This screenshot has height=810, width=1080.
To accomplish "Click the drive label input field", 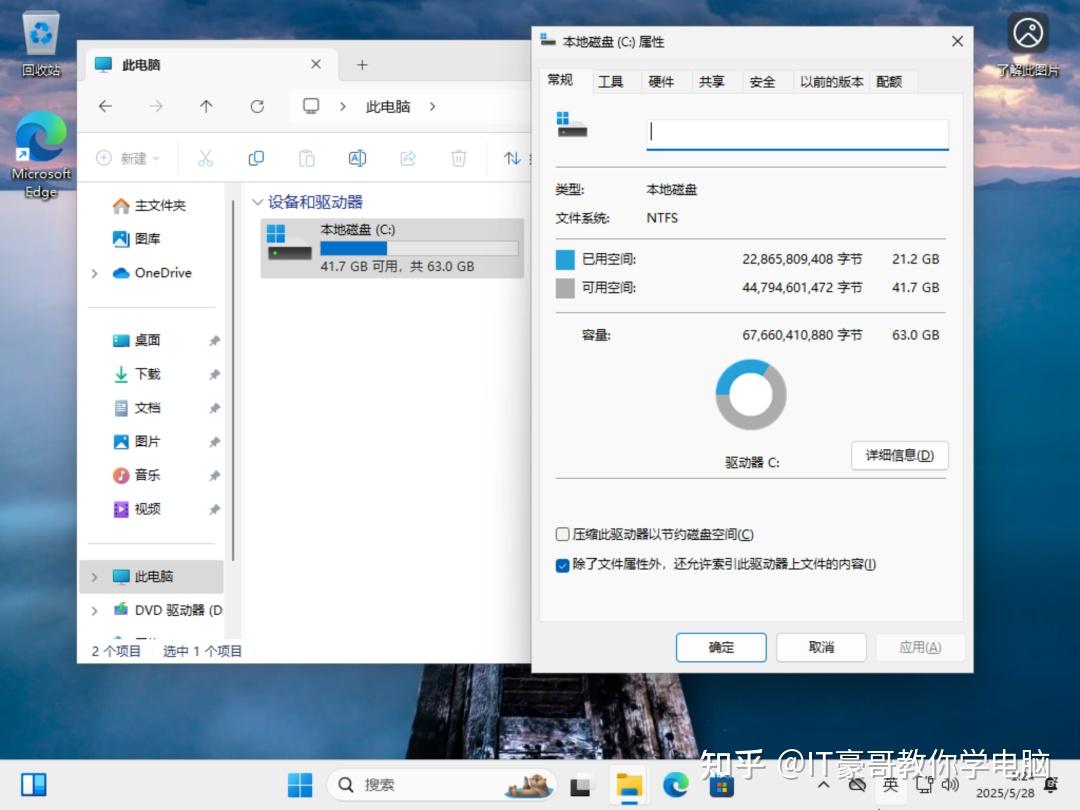I will (796, 132).
